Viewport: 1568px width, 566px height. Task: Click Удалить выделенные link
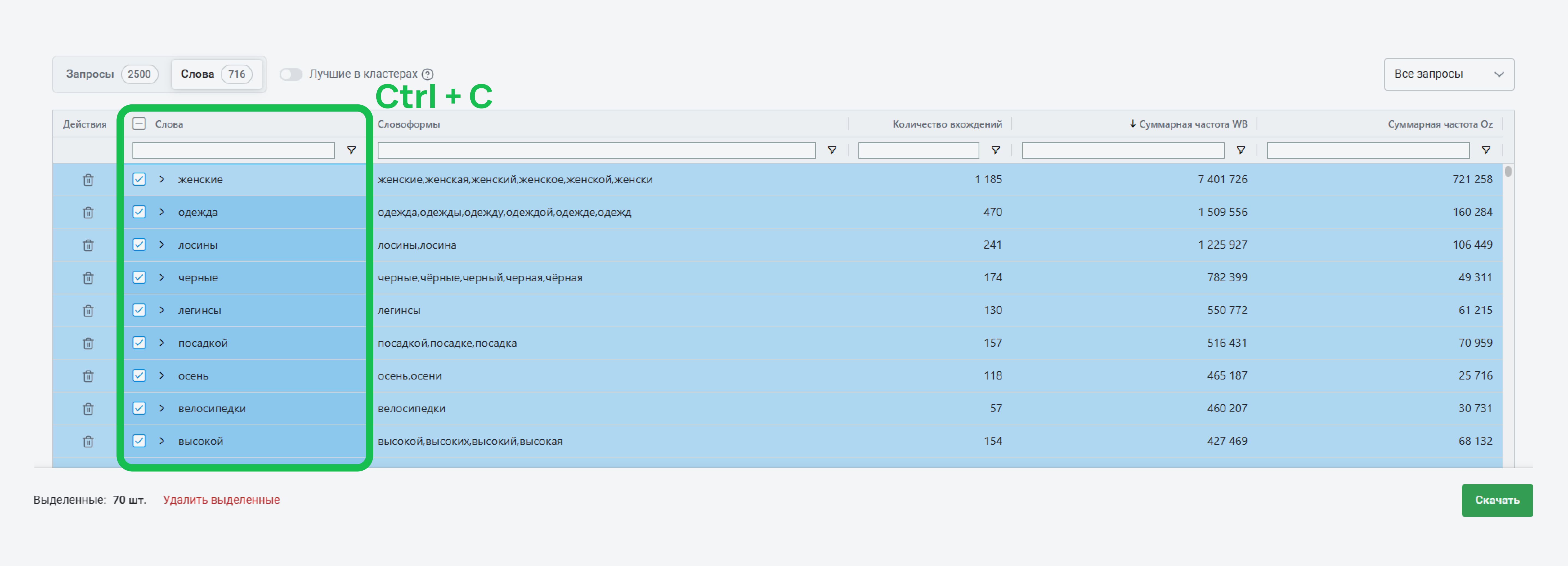(x=222, y=500)
